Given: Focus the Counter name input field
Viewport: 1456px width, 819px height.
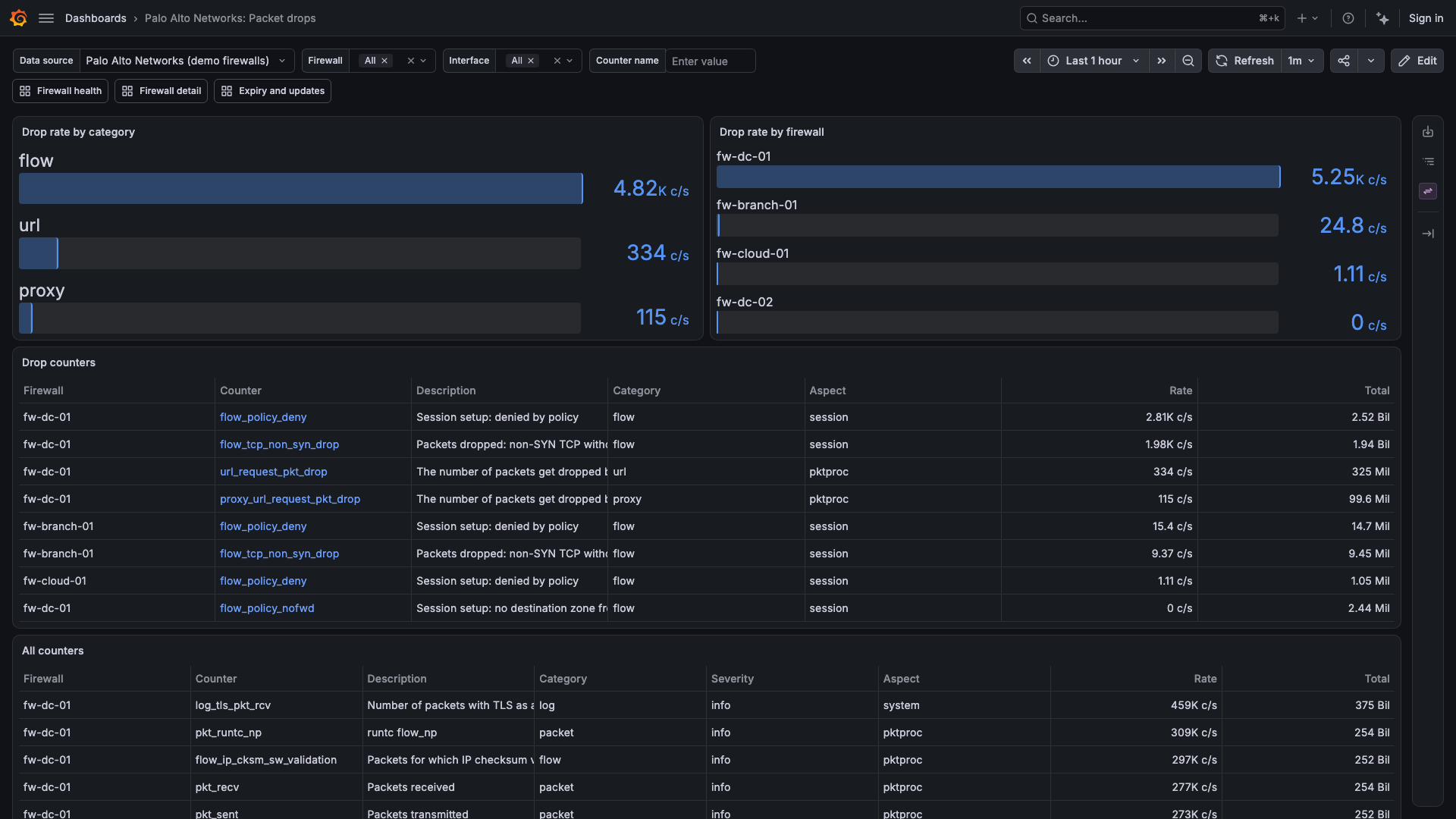Looking at the screenshot, I should point(710,61).
